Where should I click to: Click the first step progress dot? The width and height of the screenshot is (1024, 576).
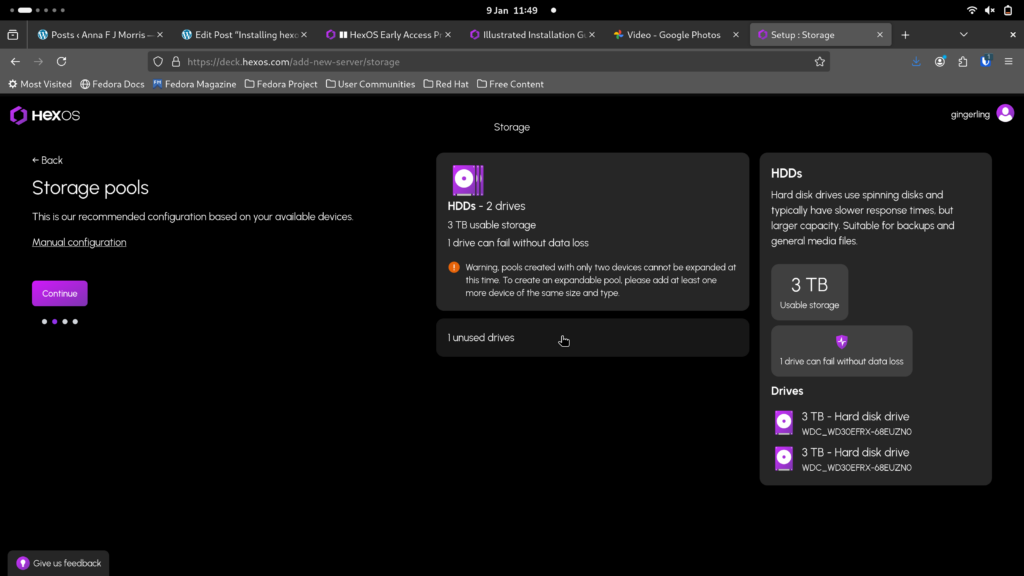coord(44,321)
